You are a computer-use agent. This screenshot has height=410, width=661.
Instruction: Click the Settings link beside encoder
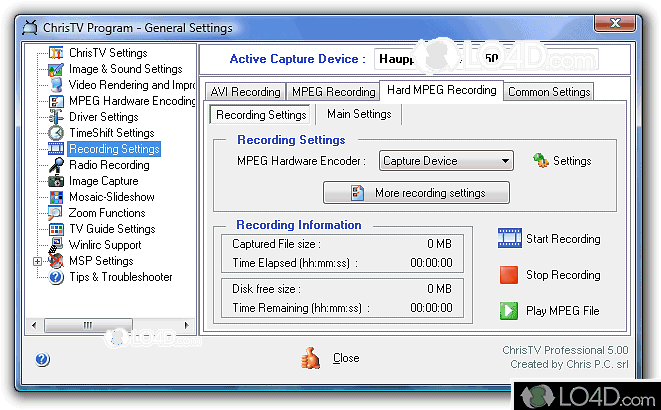(572, 161)
